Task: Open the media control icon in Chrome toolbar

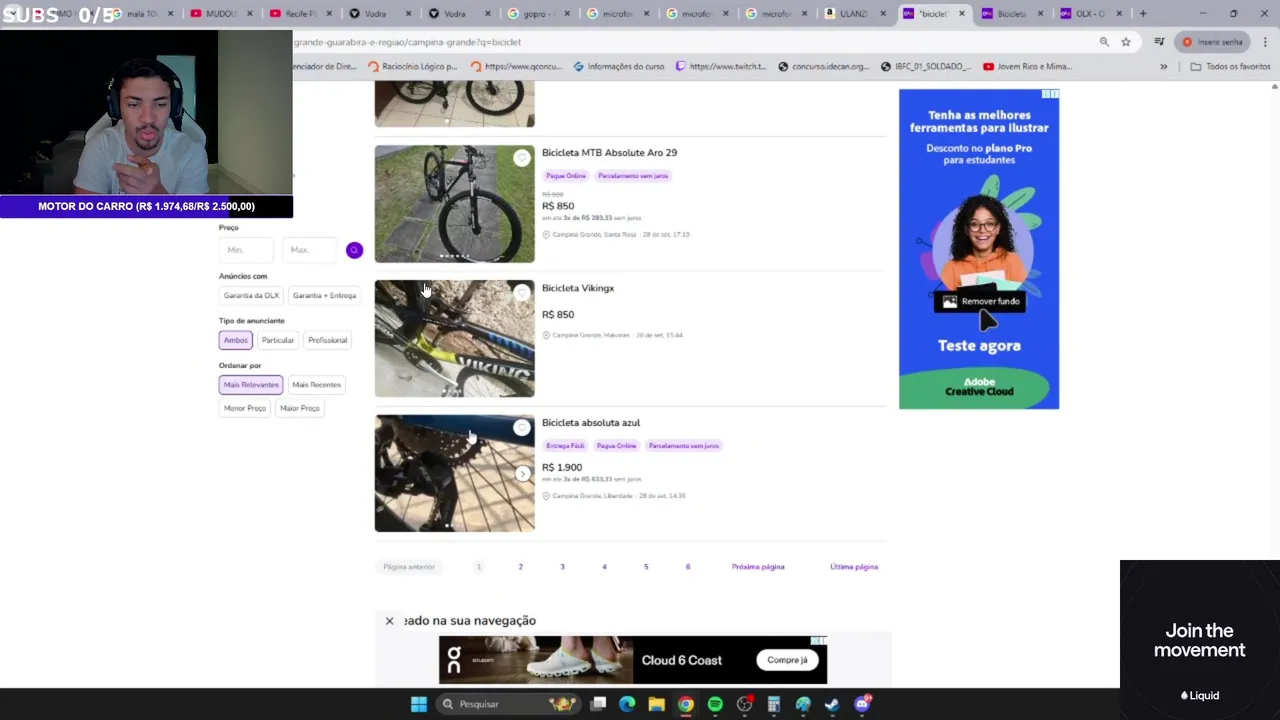Action: pyautogui.click(x=1159, y=42)
